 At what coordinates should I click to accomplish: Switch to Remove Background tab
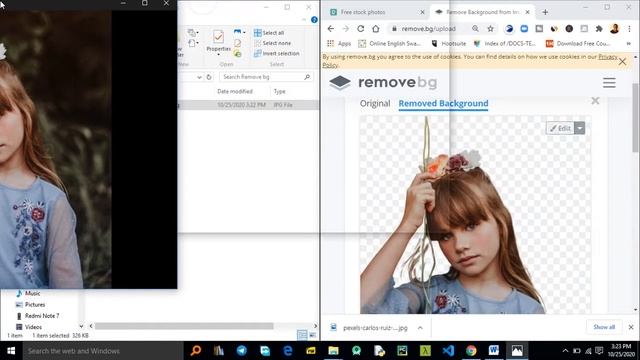pos(482,12)
